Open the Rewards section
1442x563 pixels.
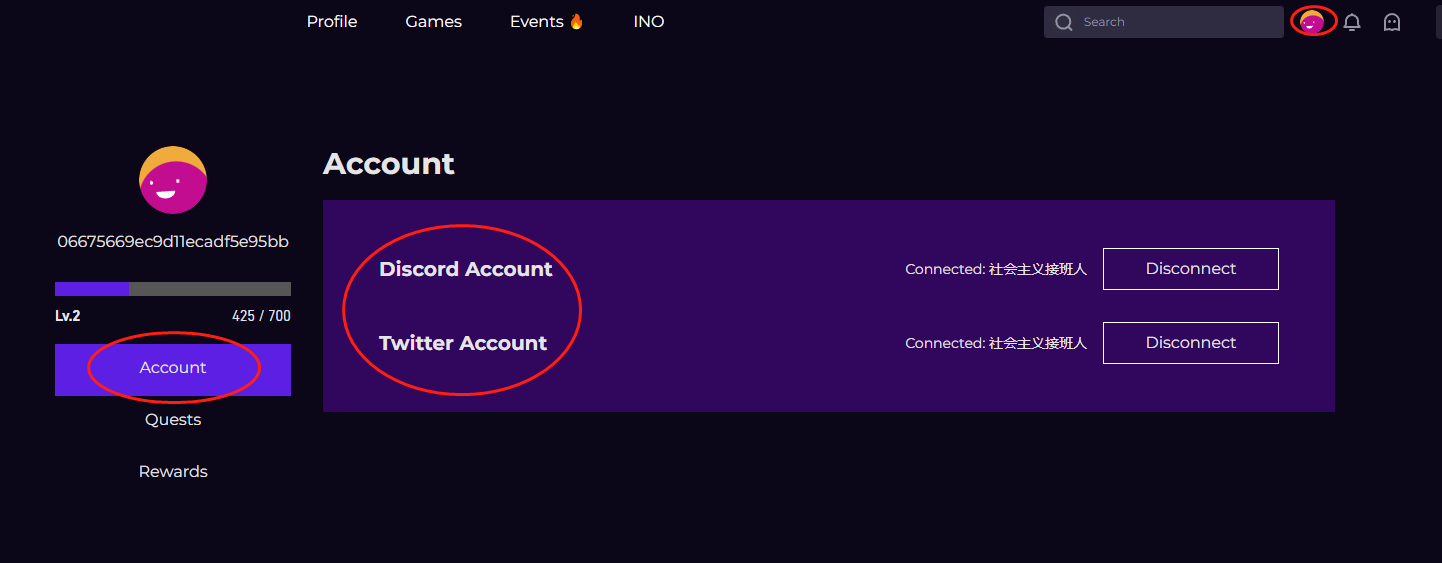[x=173, y=472]
